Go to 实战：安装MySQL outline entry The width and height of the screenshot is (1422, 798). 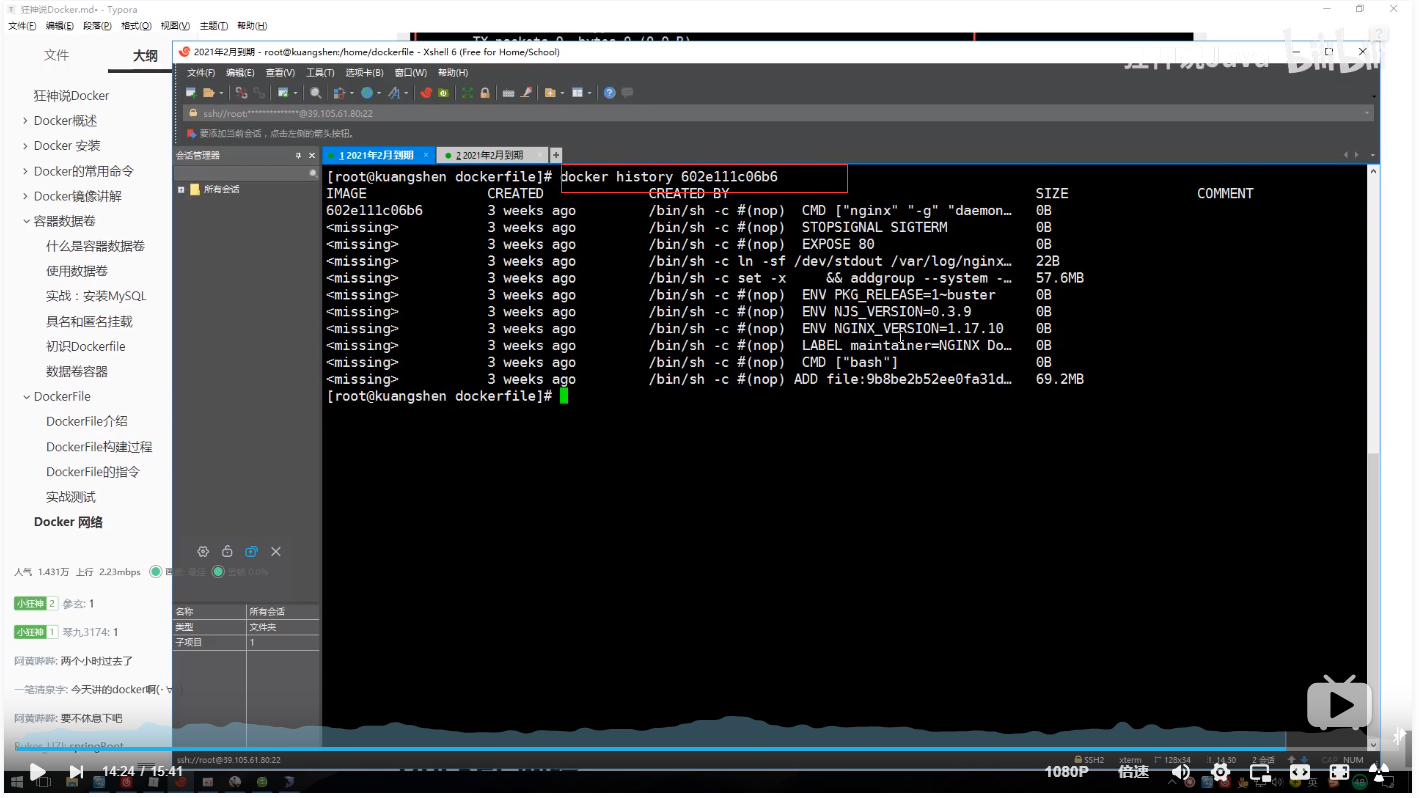(96, 296)
